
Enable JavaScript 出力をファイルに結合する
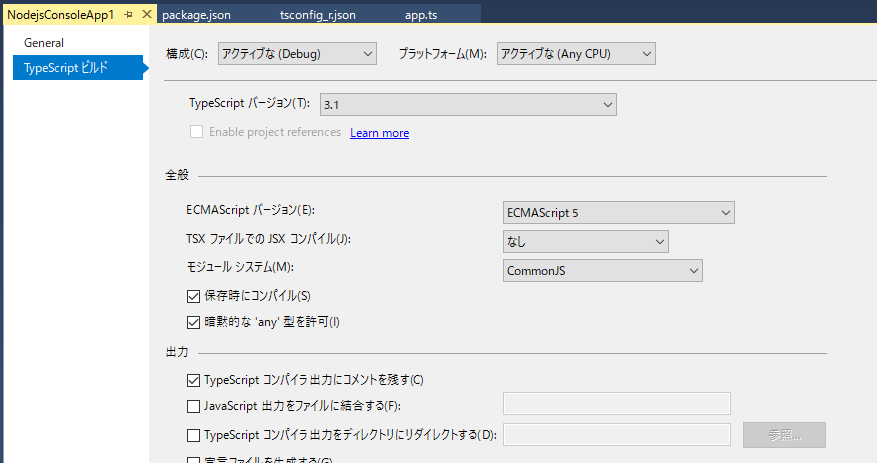click(194, 406)
